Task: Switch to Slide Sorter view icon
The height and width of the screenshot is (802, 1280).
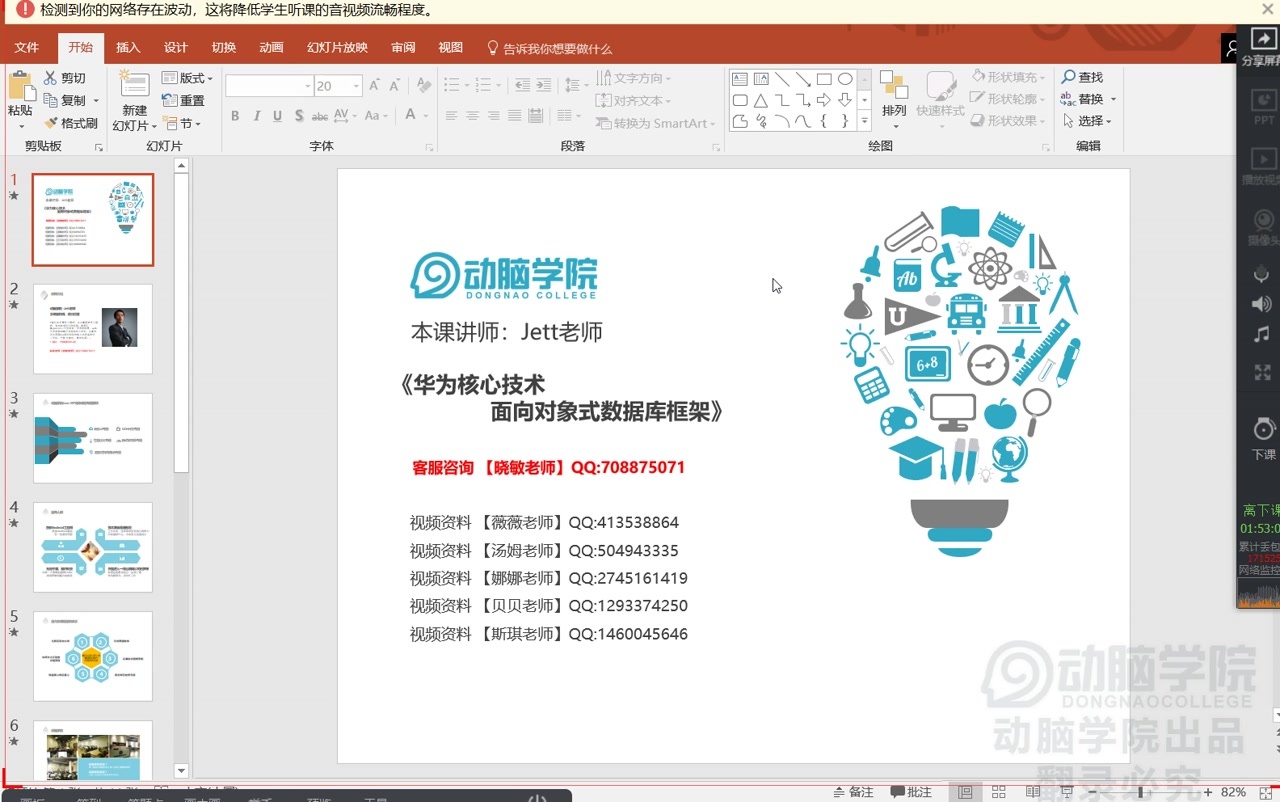Action: click(x=999, y=792)
